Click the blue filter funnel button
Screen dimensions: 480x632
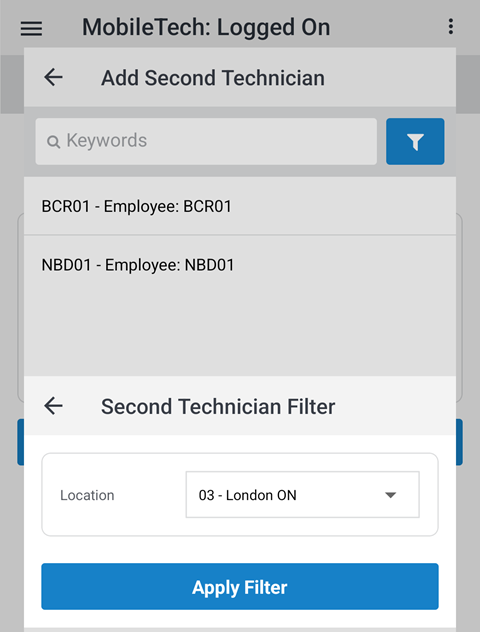coord(415,141)
